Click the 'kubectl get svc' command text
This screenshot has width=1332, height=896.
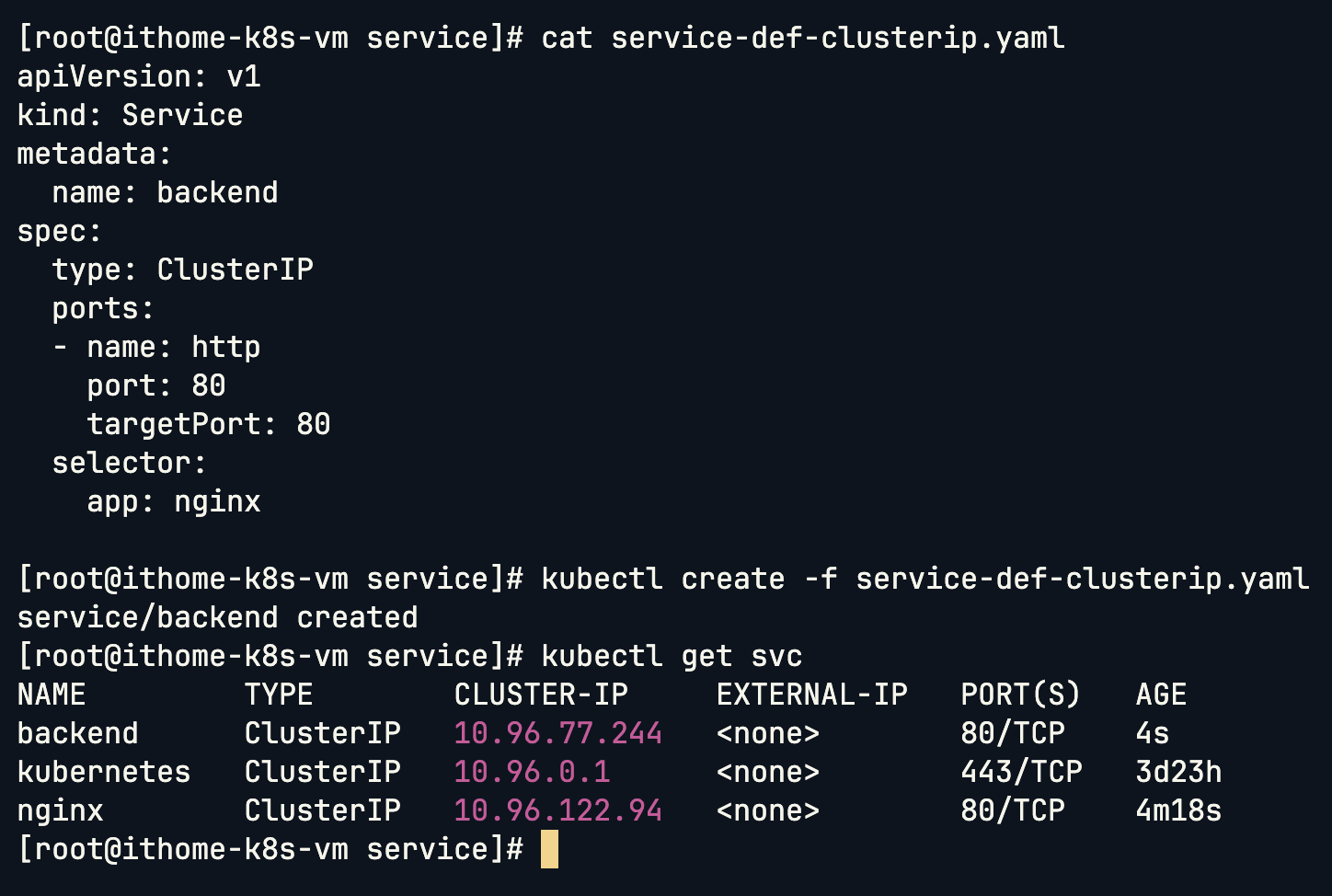672,656
